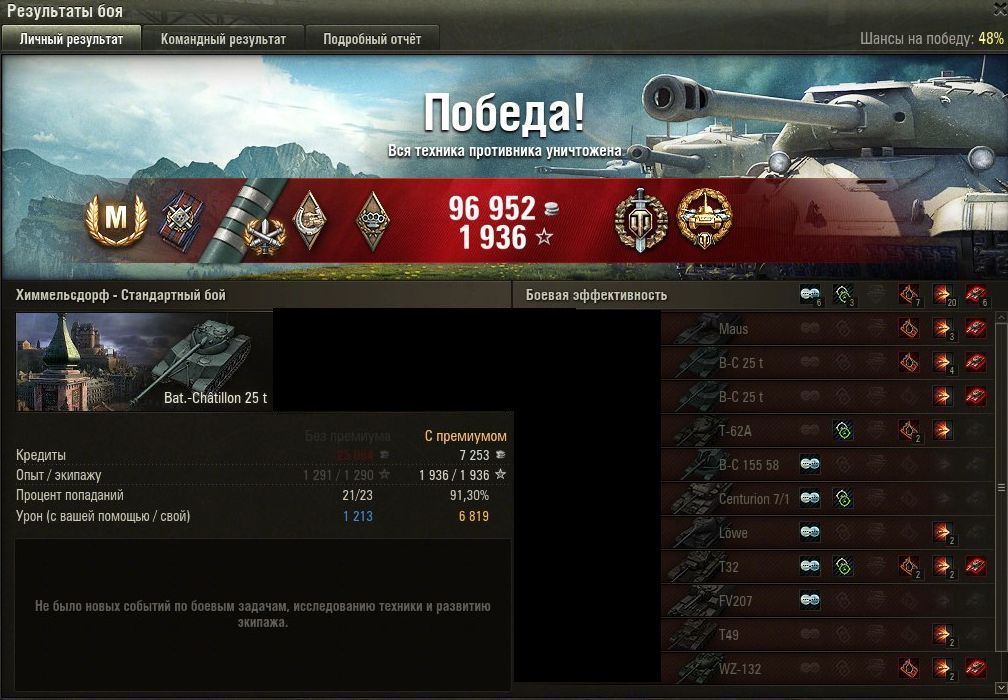Screen dimensions: 1008x700
Task: Select the Maus row in effectiveness list
Action: pos(827,328)
